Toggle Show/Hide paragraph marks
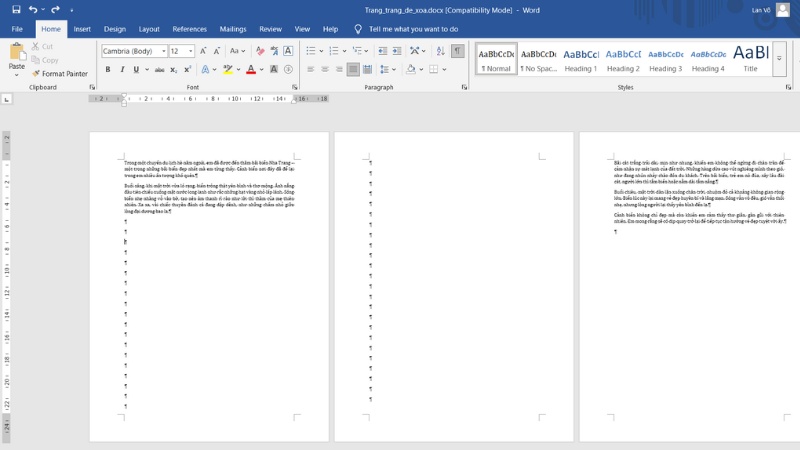Screen dimensions: 800x450 pos(456,50)
